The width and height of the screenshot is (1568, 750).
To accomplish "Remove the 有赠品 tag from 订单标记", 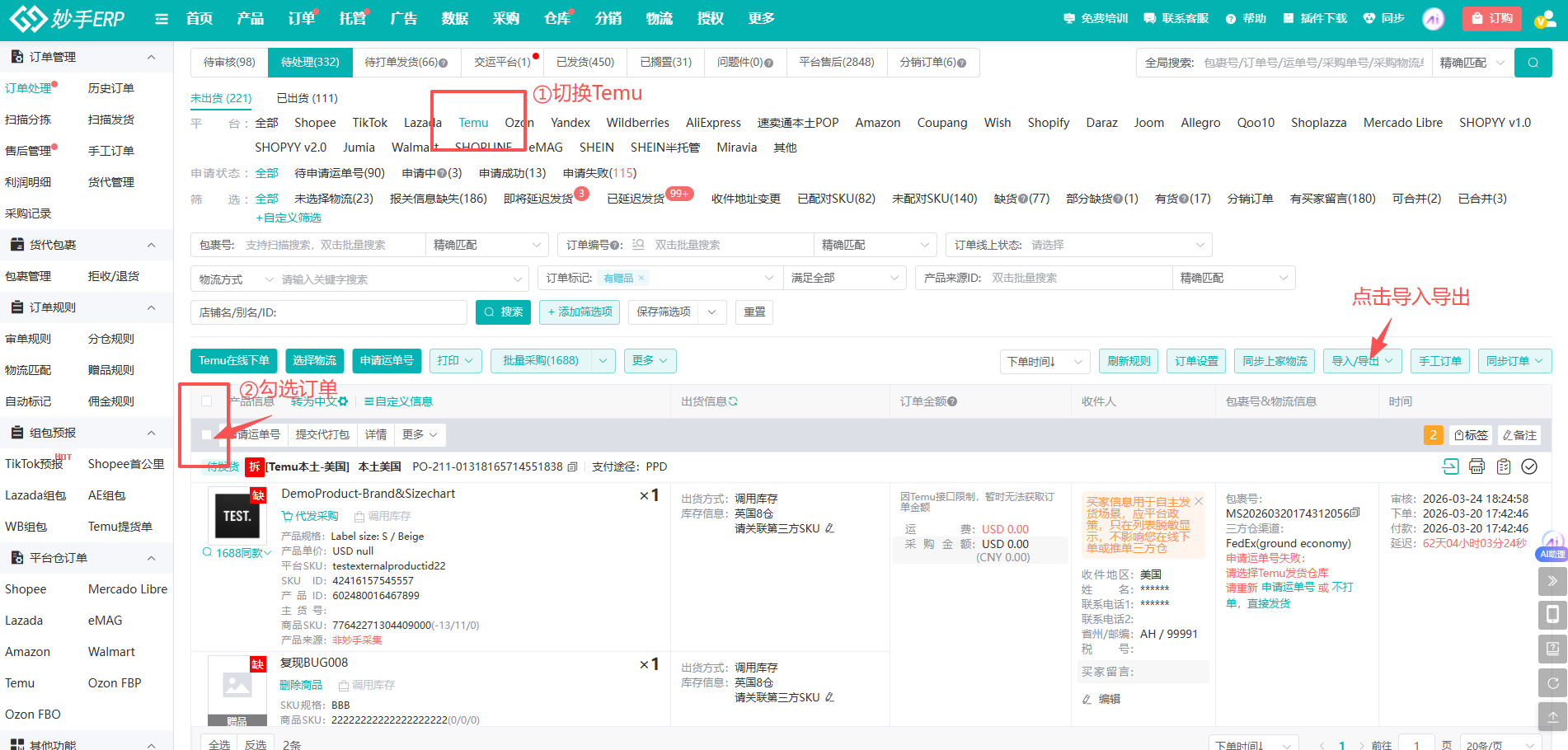I will click(x=641, y=278).
